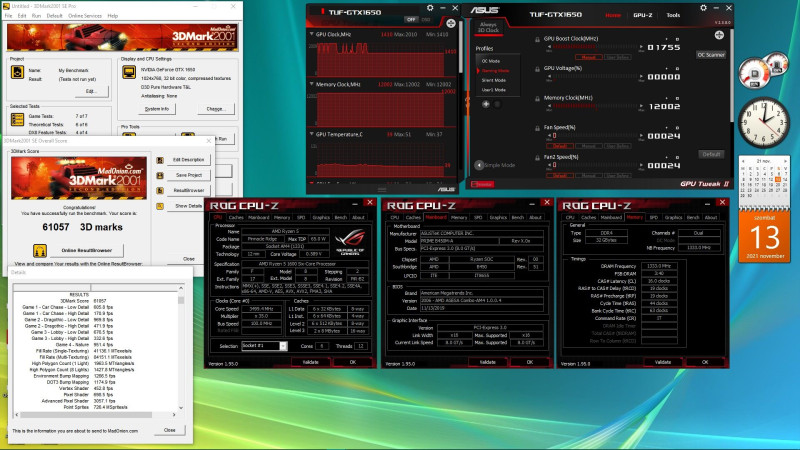Click the ResultBrowser icon
The width and height of the screenshot is (800, 450).
point(160,190)
